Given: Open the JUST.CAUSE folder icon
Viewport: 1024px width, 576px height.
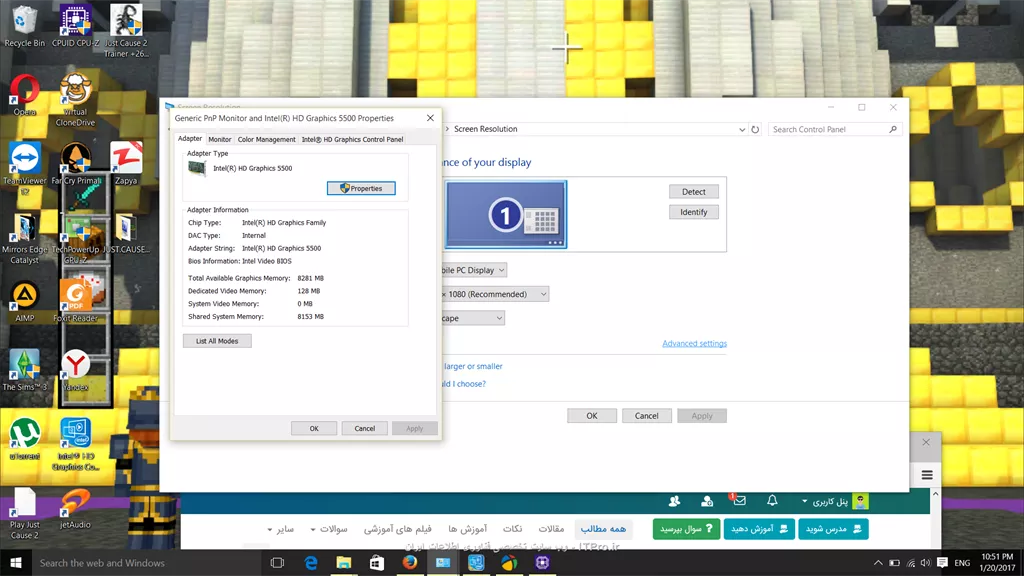Looking at the screenshot, I should pyautogui.click(x=126, y=233).
